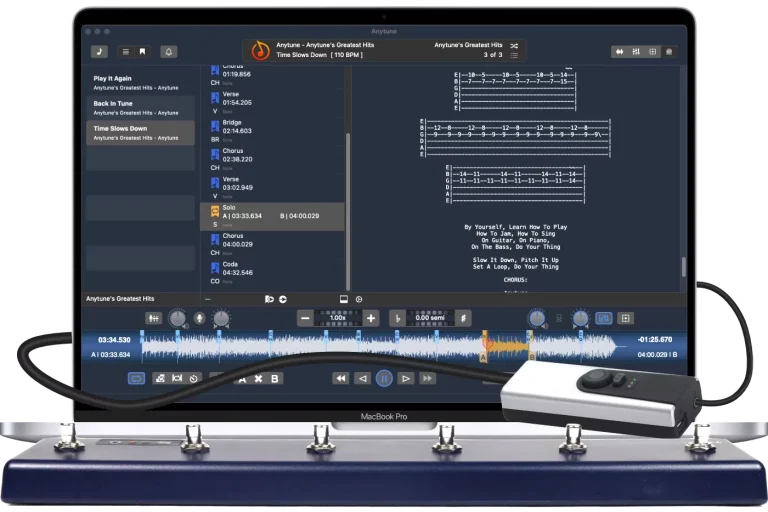Click the flag-play icon below marks list
Image resolution: width=768 pixels, height=512 pixels.
click(x=269, y=299)
